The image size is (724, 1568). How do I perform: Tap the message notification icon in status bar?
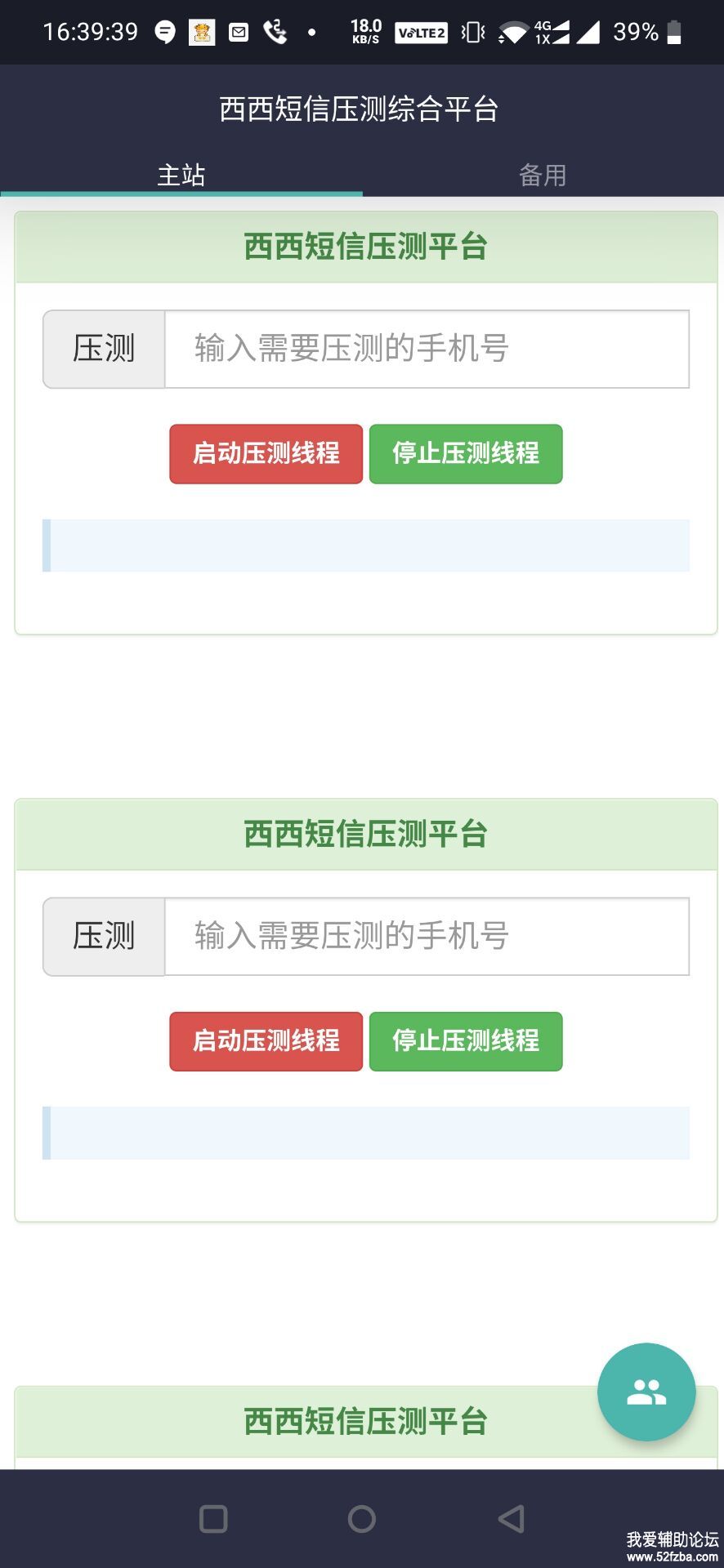[x=165, y=32]
